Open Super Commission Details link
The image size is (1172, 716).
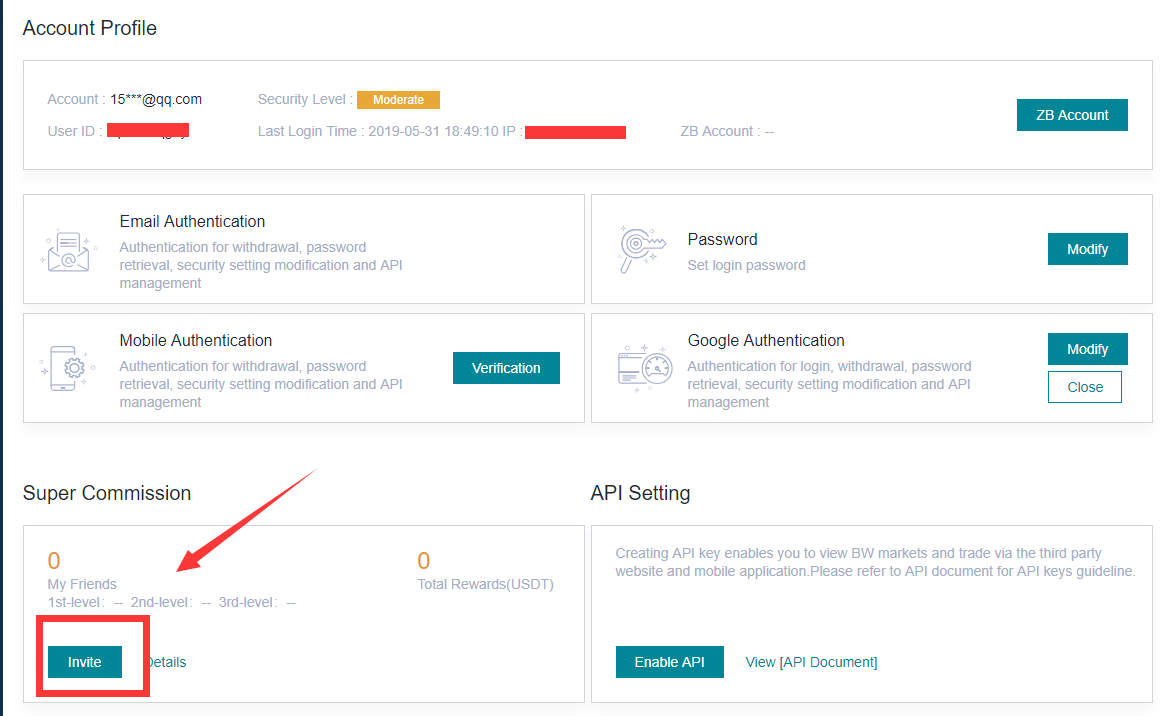167,662
